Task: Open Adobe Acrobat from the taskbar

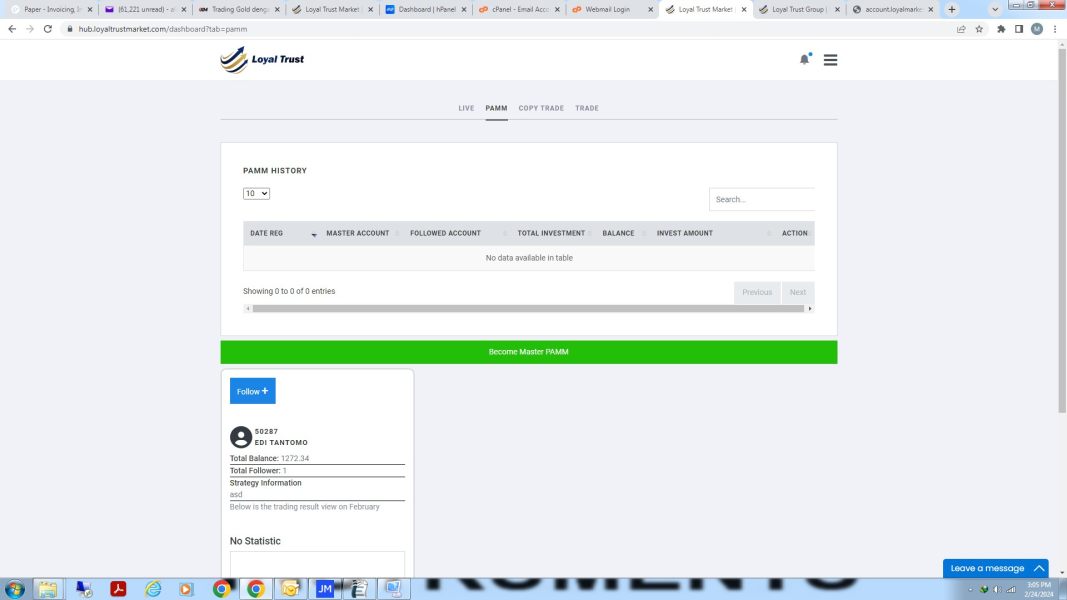Action: [118, 588]
